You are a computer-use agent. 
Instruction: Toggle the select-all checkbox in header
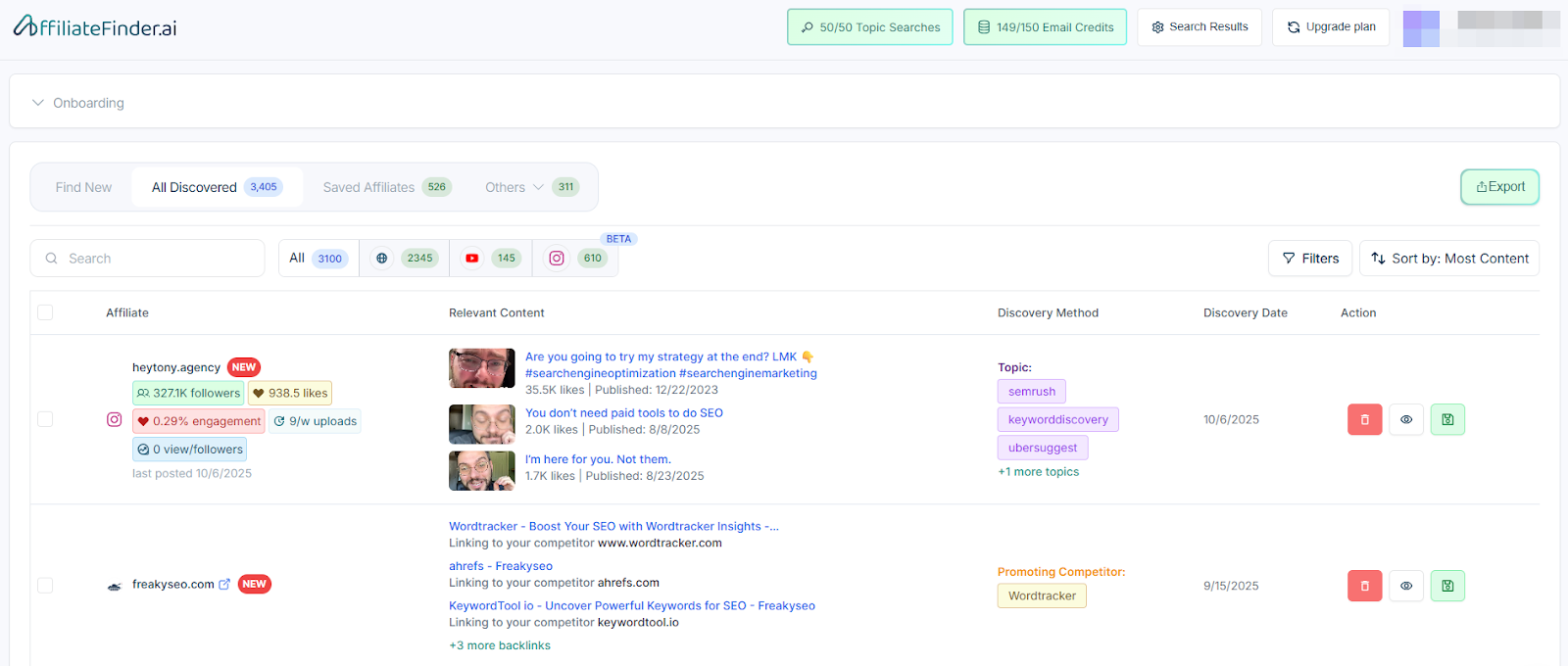tap(45, 312)
